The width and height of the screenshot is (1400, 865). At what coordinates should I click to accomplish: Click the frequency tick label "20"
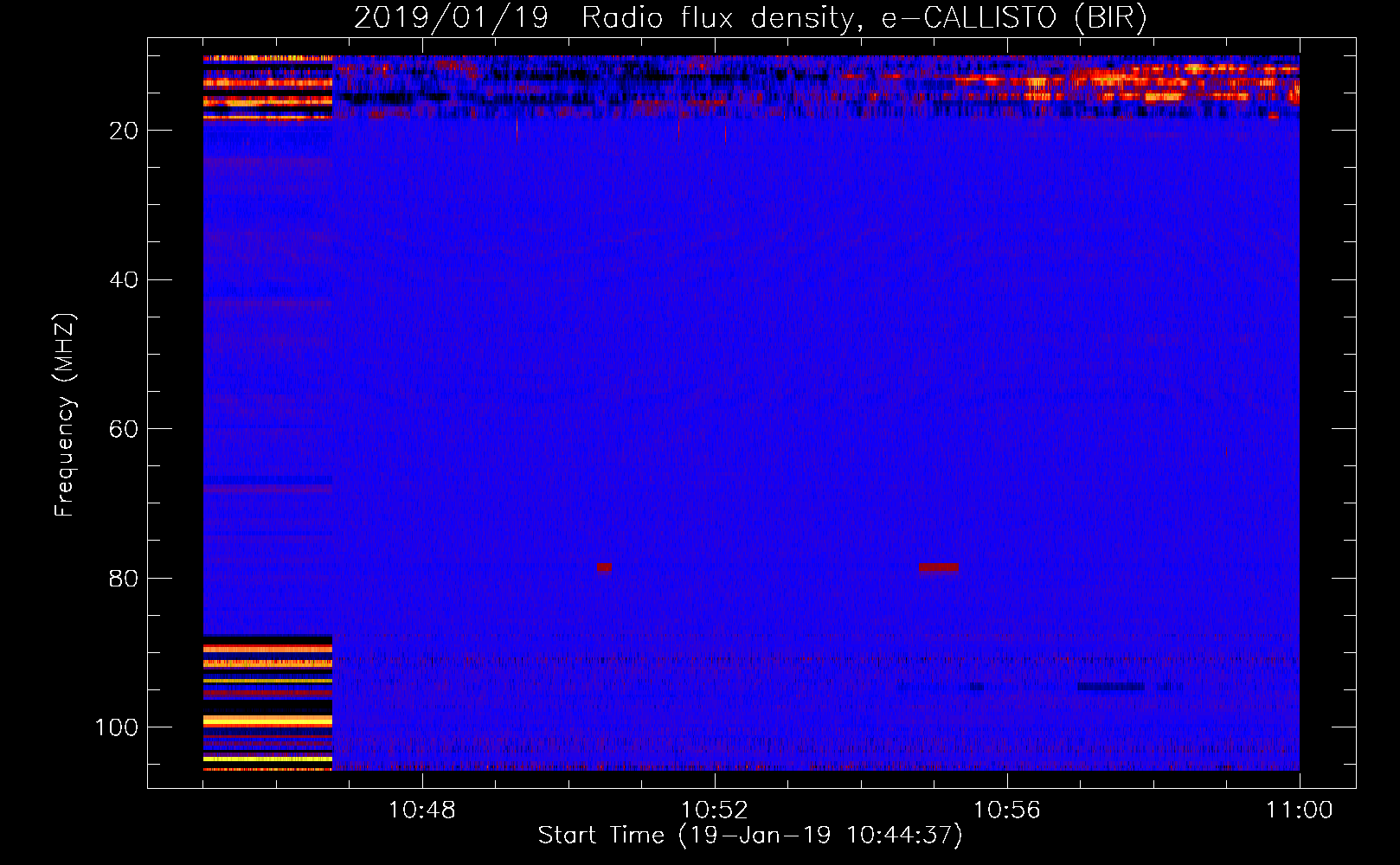point(124,131)
